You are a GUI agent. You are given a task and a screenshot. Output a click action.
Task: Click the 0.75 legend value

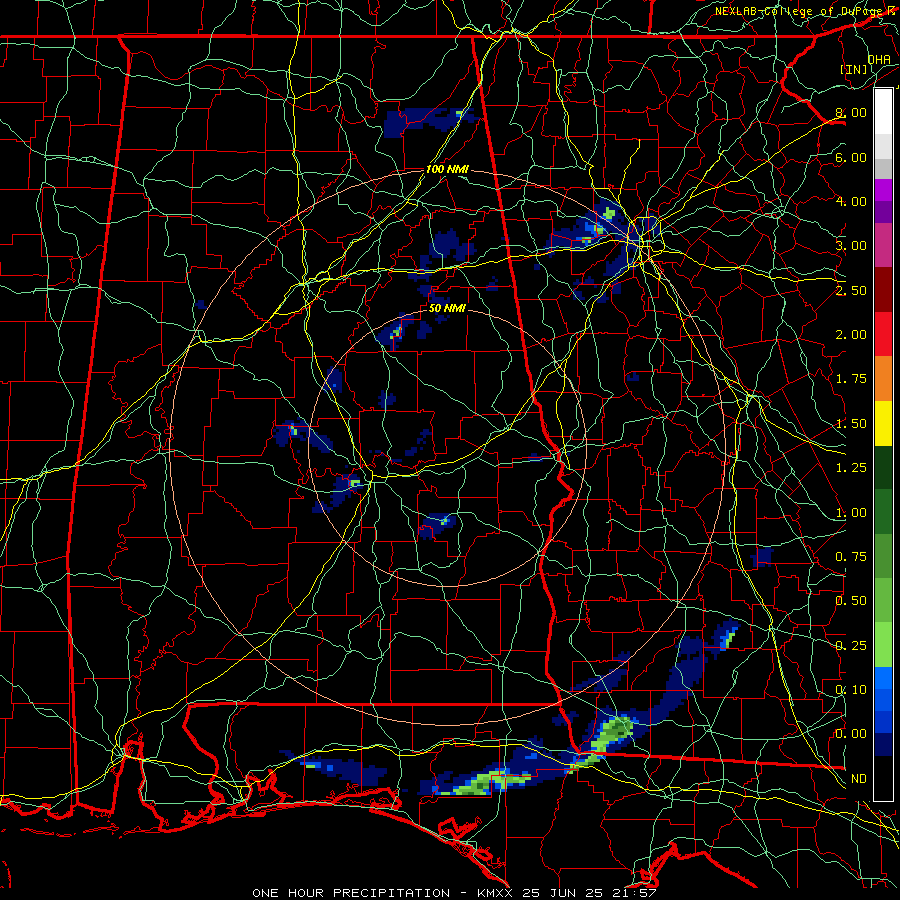click(851, 557)
